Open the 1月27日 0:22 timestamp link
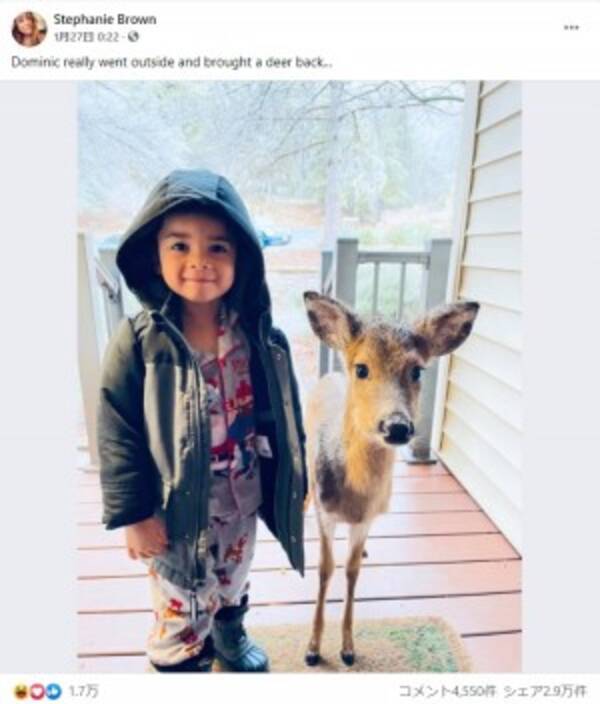Image resolution: width=600 pixels, height=704 pixels. 86,37
